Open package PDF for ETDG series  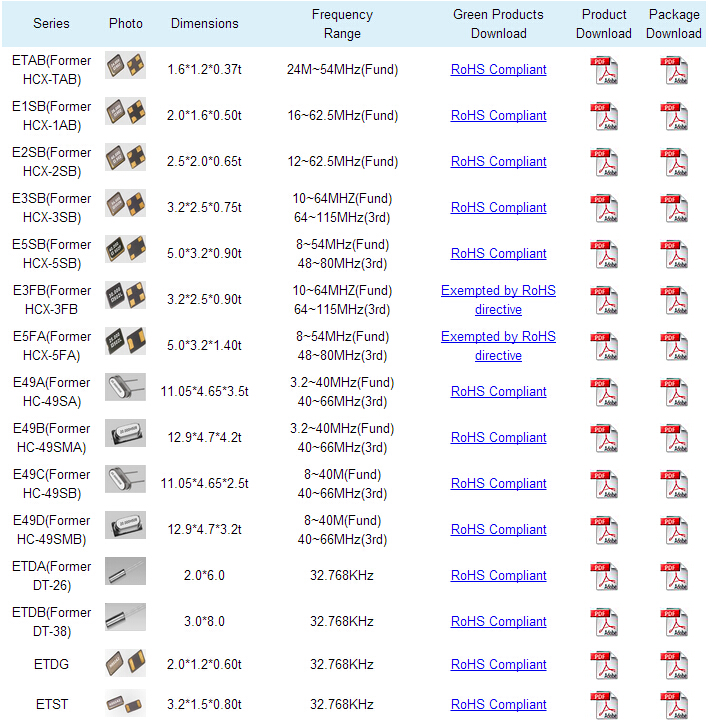tap(674, 665)
